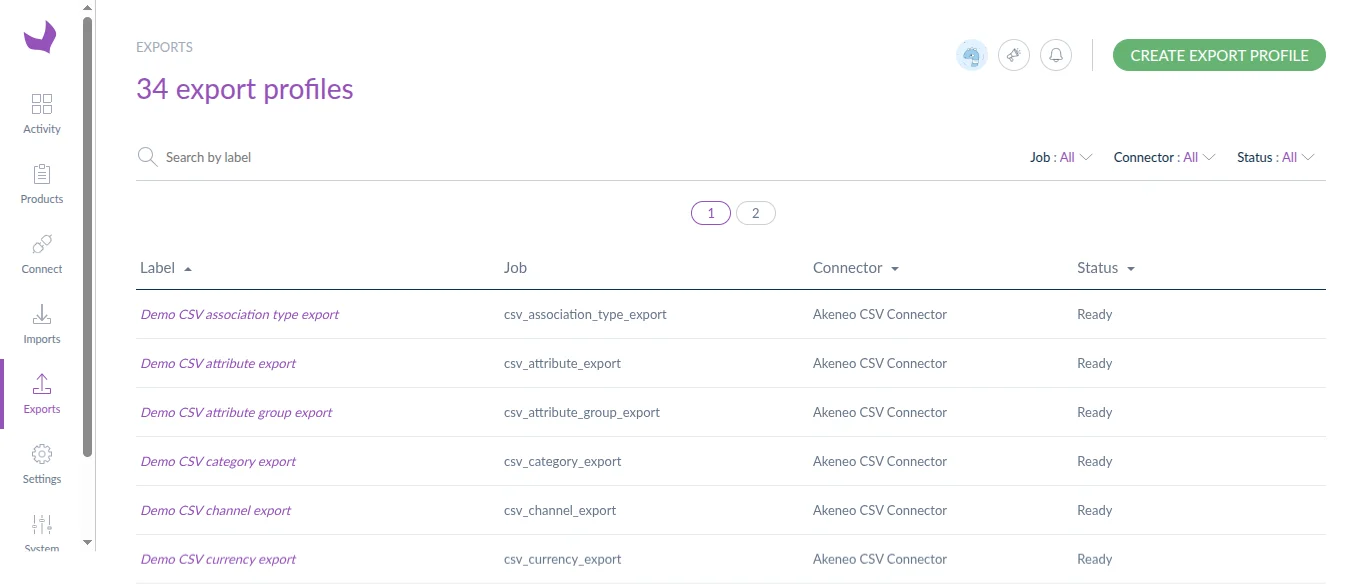1366x587 pixels.
Task: View announcements via the megaphone icon
Action: point(1013,55)
